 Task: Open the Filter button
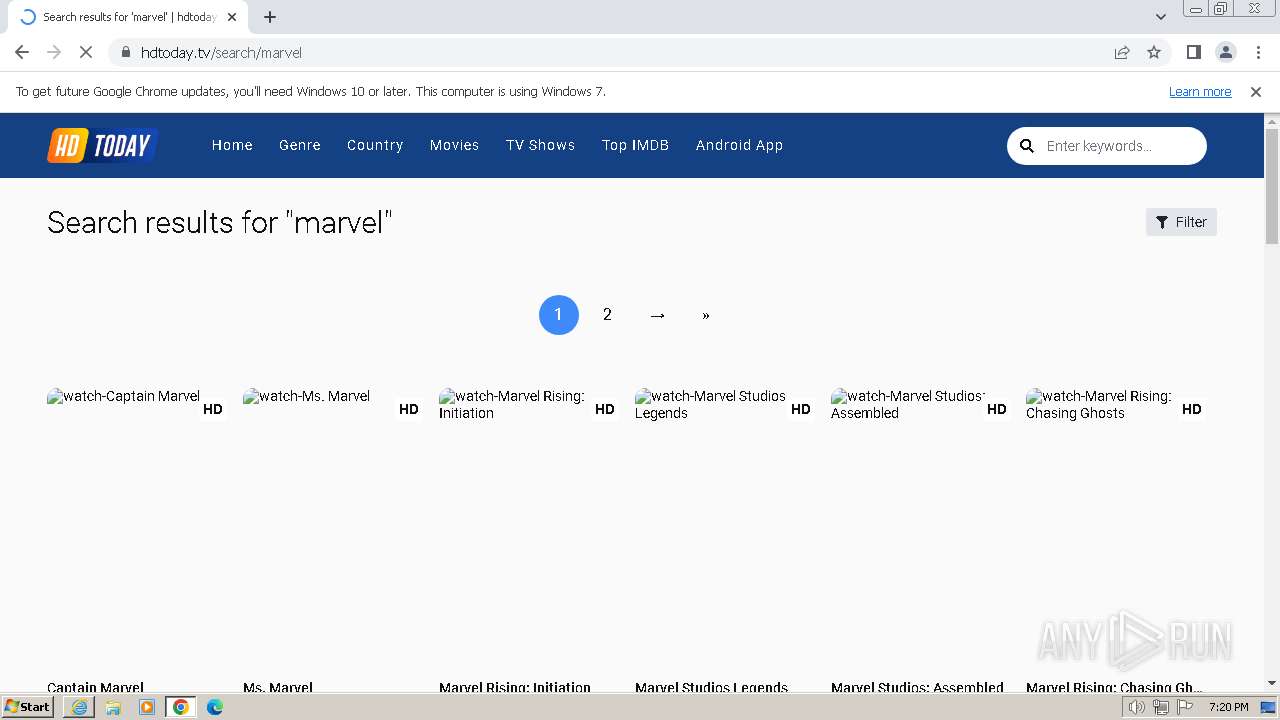point(1181,222)
